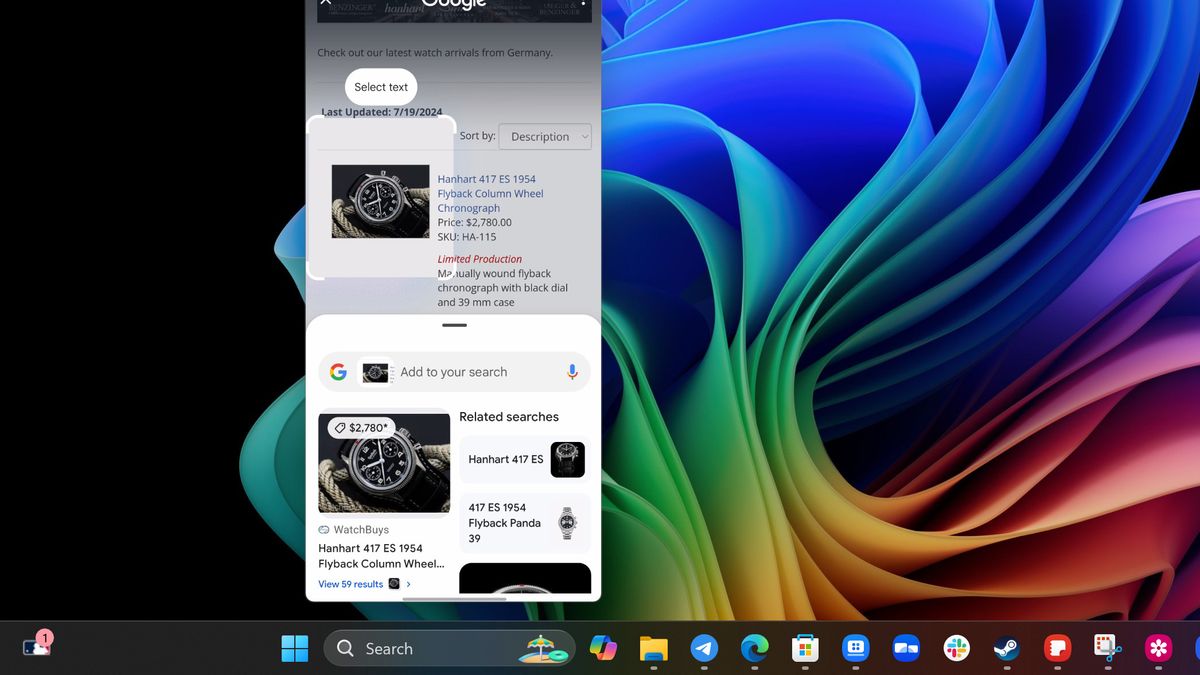Click the Add to your search field
The height and width of the screenshot is (675, 1200).
tap(455, 371)
